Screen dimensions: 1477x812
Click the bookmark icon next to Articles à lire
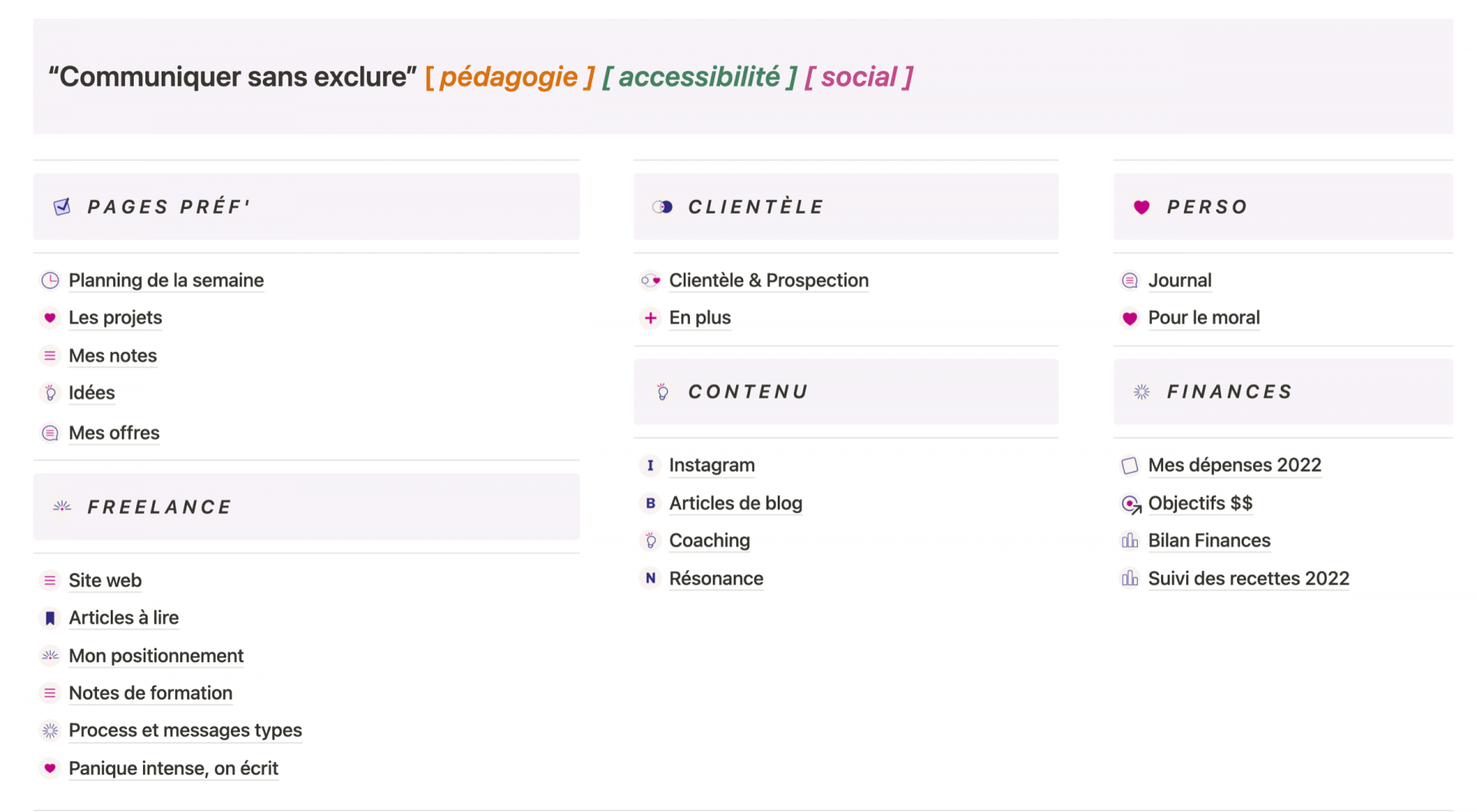click(50, 618)
